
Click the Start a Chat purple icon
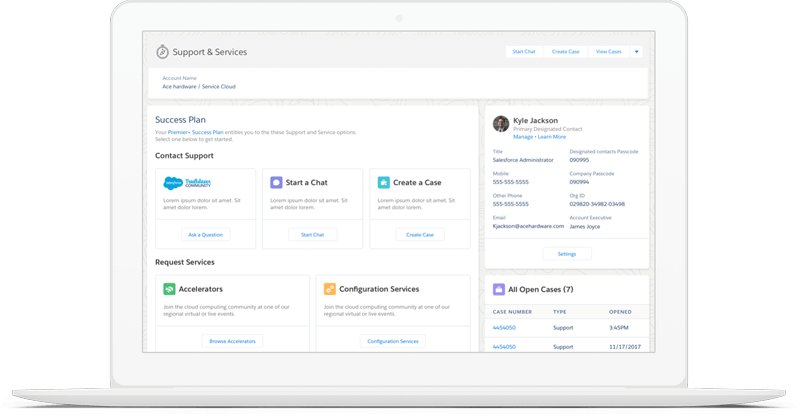(276, 182)
